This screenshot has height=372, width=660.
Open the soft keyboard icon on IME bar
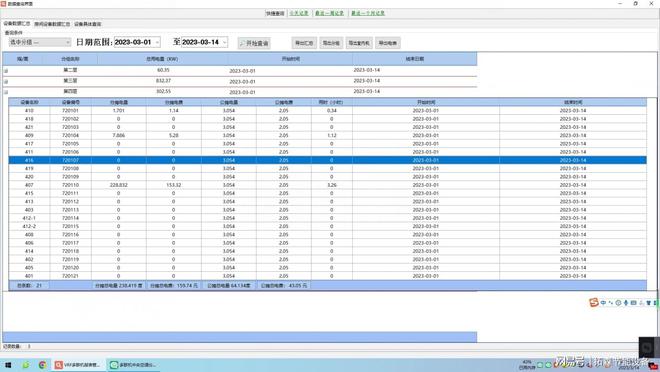pyautogui.click(x=633, y=303)
